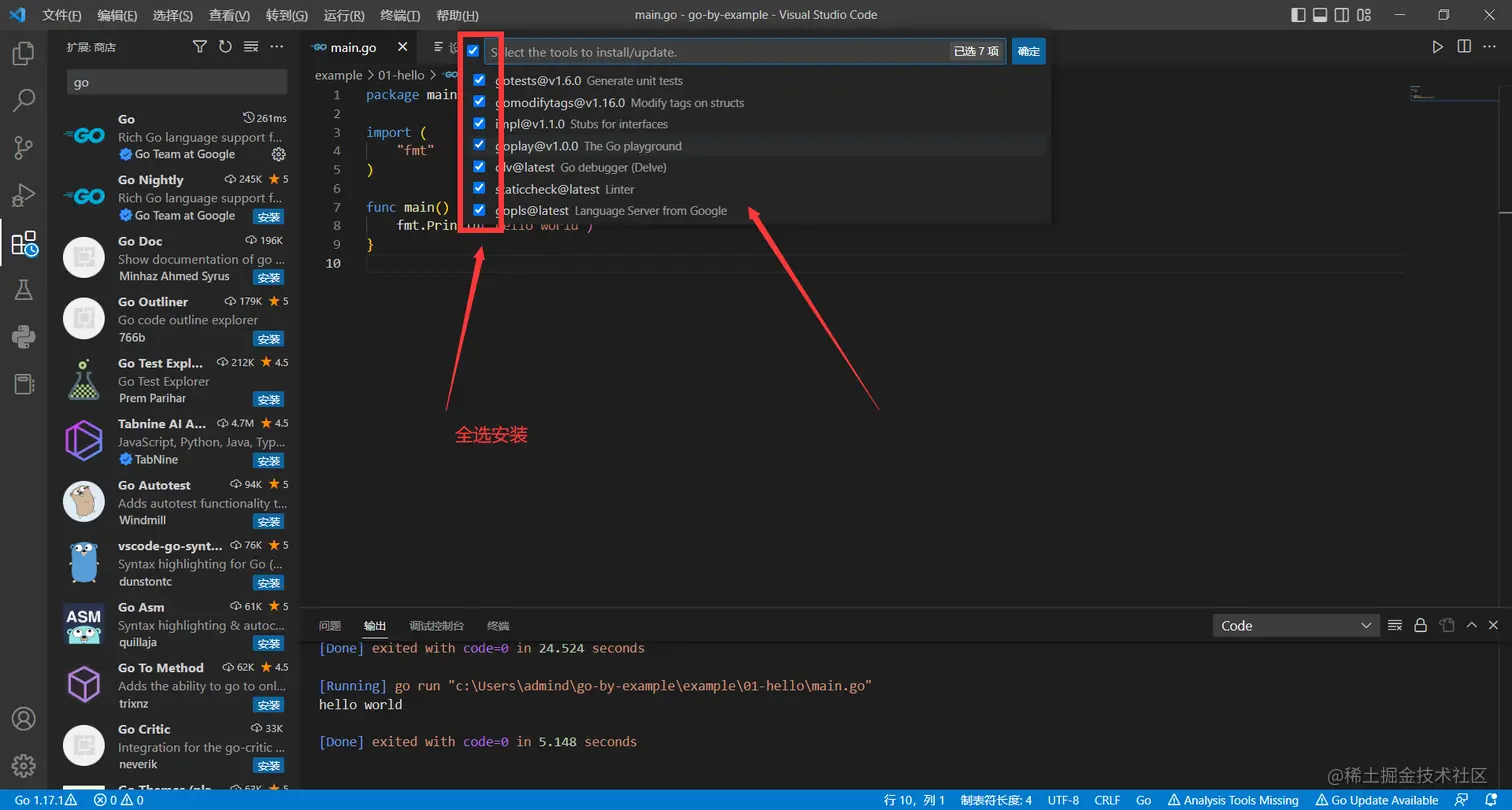Click Go Update Available in status bar
1512x810 pixels.
click(1377, 800)
